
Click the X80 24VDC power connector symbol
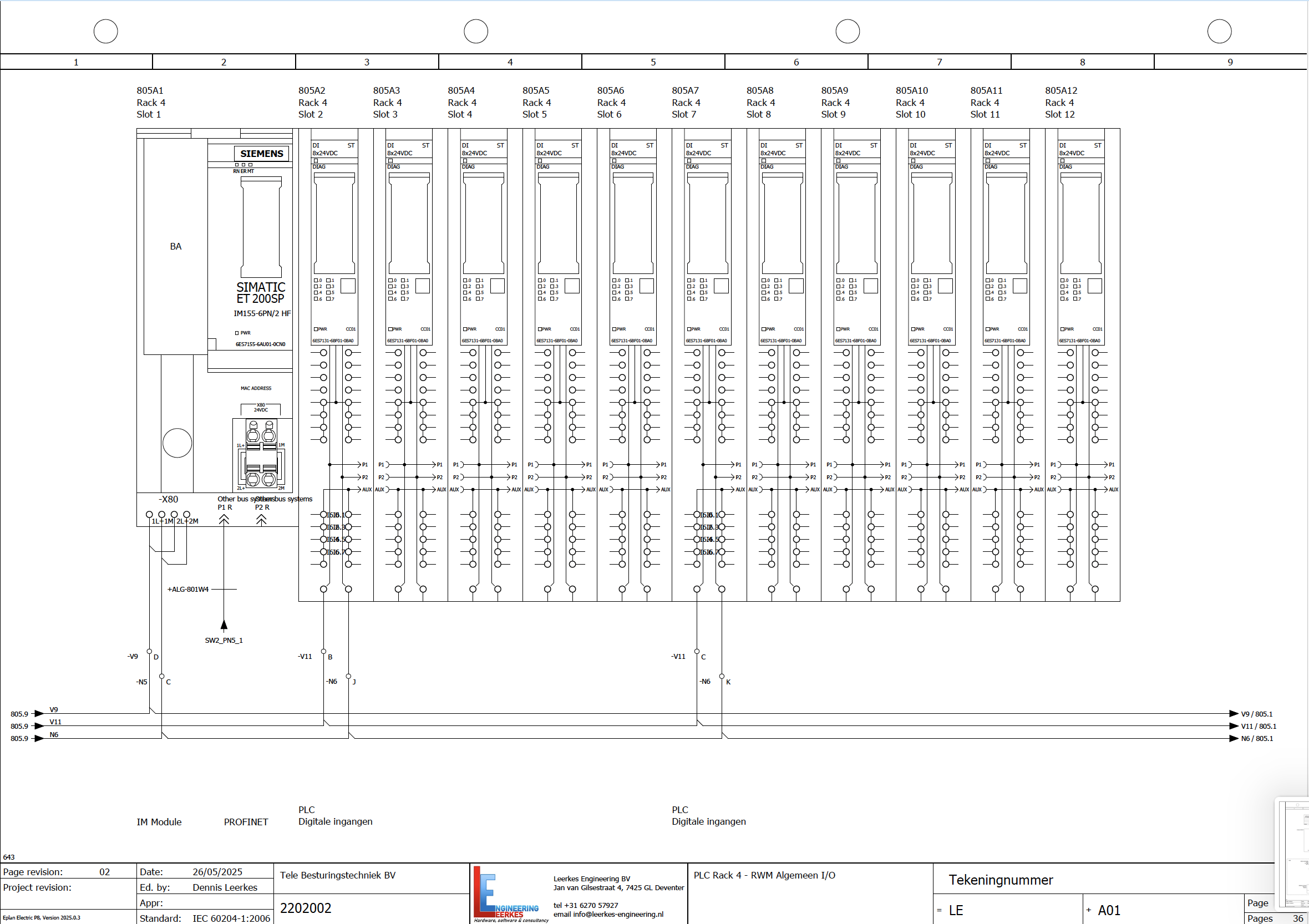tap(261, 454)
